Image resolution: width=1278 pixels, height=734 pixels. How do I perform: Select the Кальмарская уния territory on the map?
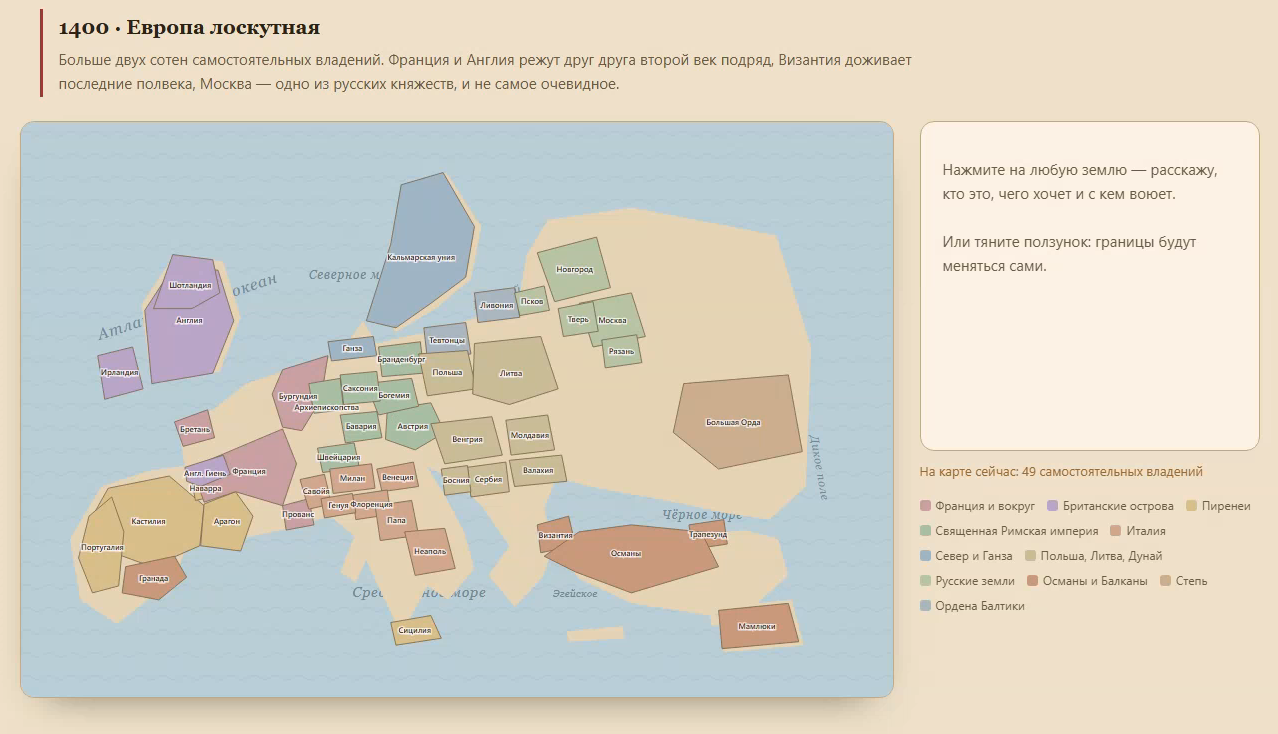(421, 250)
